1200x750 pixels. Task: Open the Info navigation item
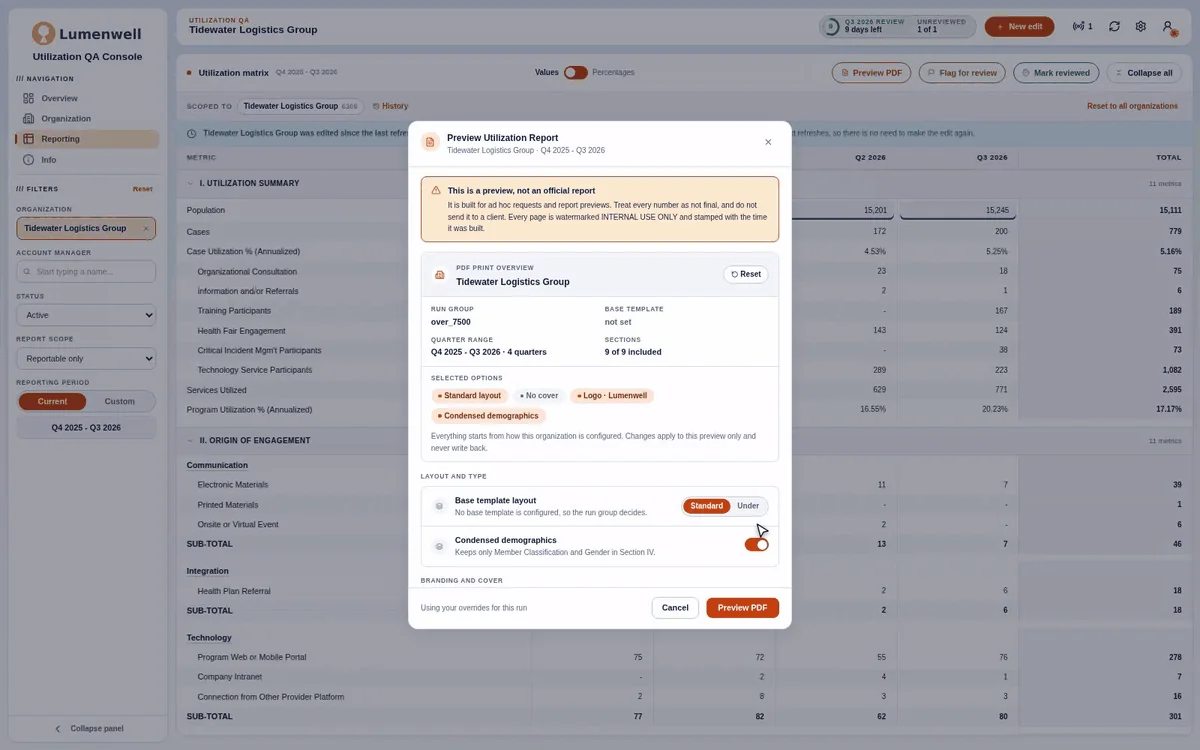87,160
